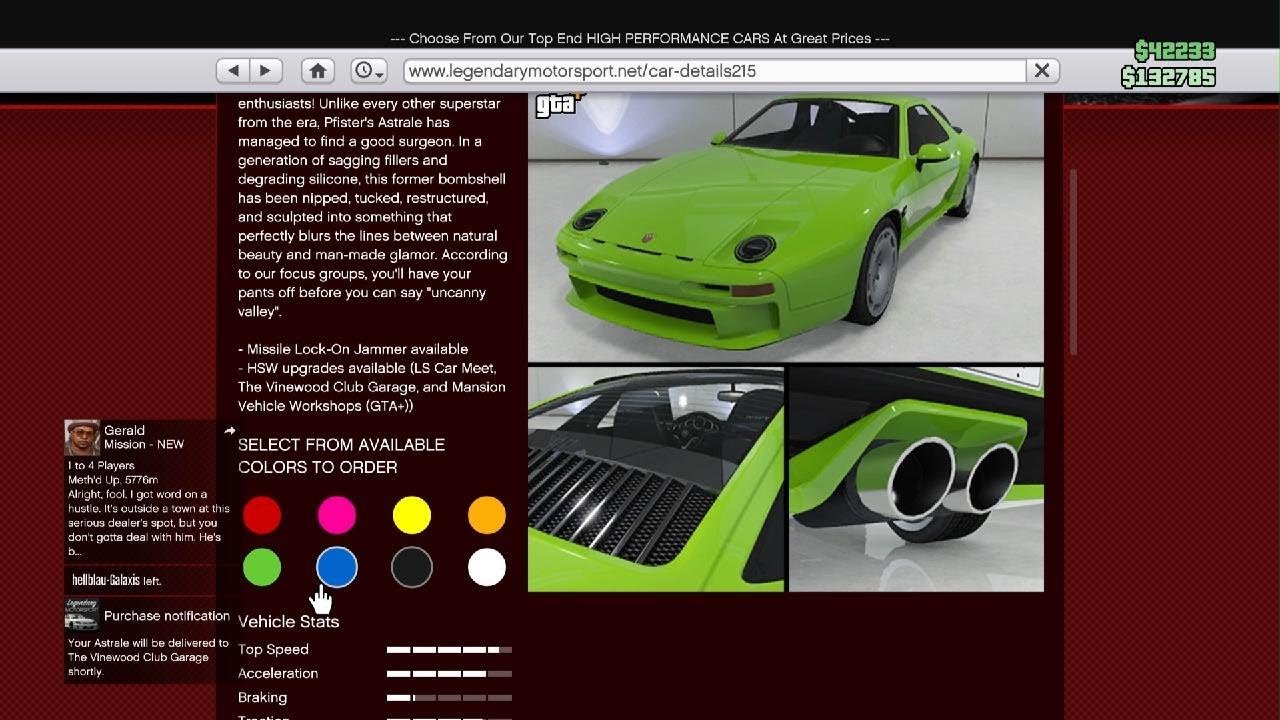View the engine grille car thumbnail

(656, 479)
